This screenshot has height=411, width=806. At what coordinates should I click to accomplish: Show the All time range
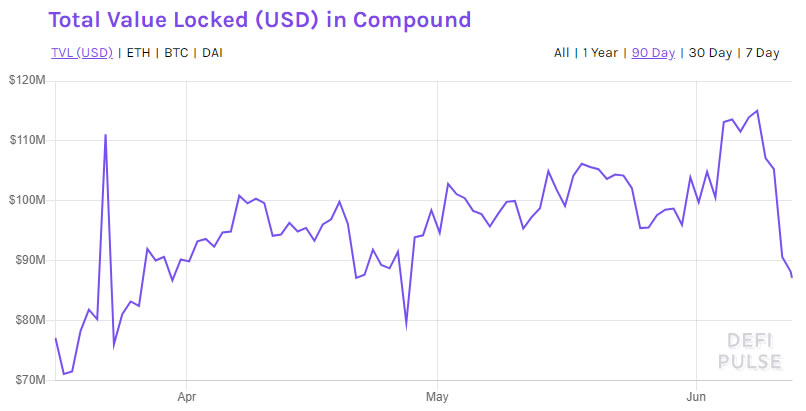click(x=561, y=53)
